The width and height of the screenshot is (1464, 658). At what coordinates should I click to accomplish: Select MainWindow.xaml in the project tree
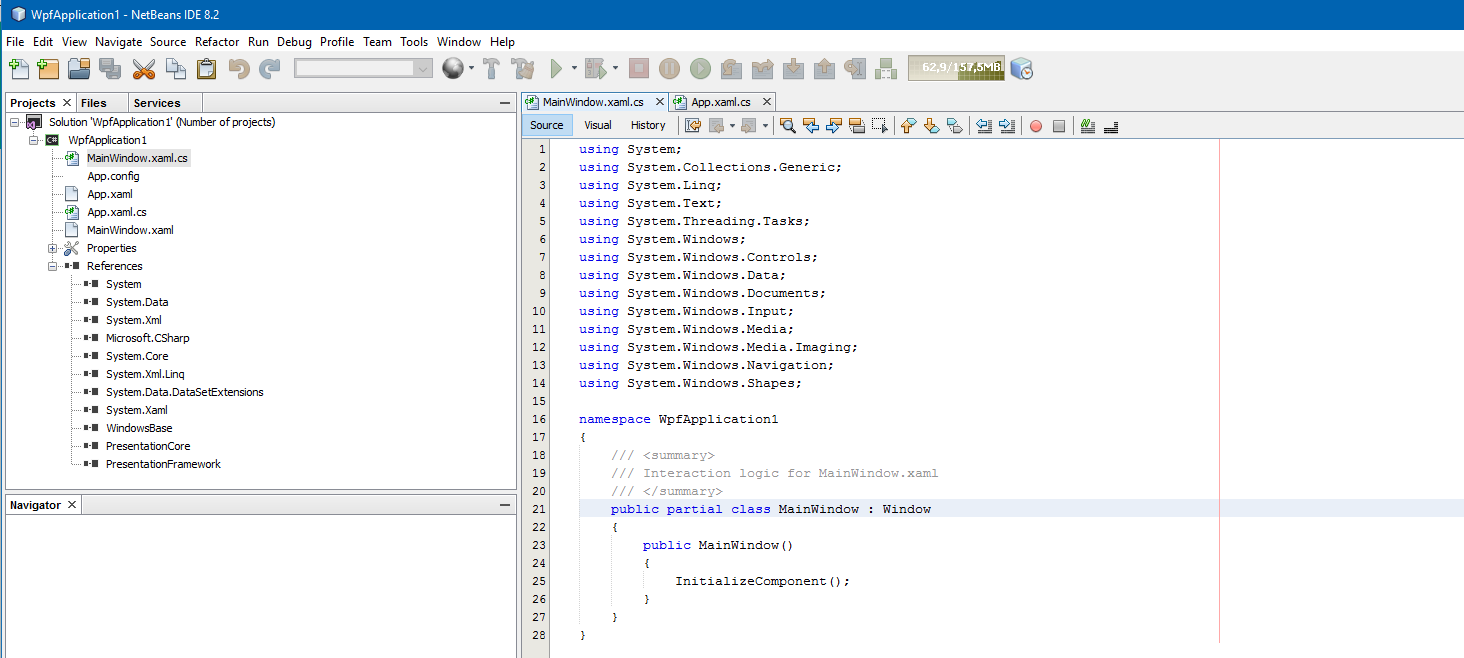pyautogui.click(x=130, y=230)
